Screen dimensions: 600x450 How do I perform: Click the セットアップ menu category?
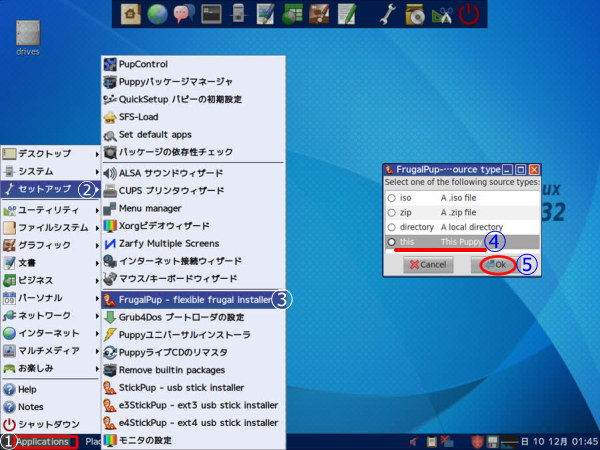[50, 189]
